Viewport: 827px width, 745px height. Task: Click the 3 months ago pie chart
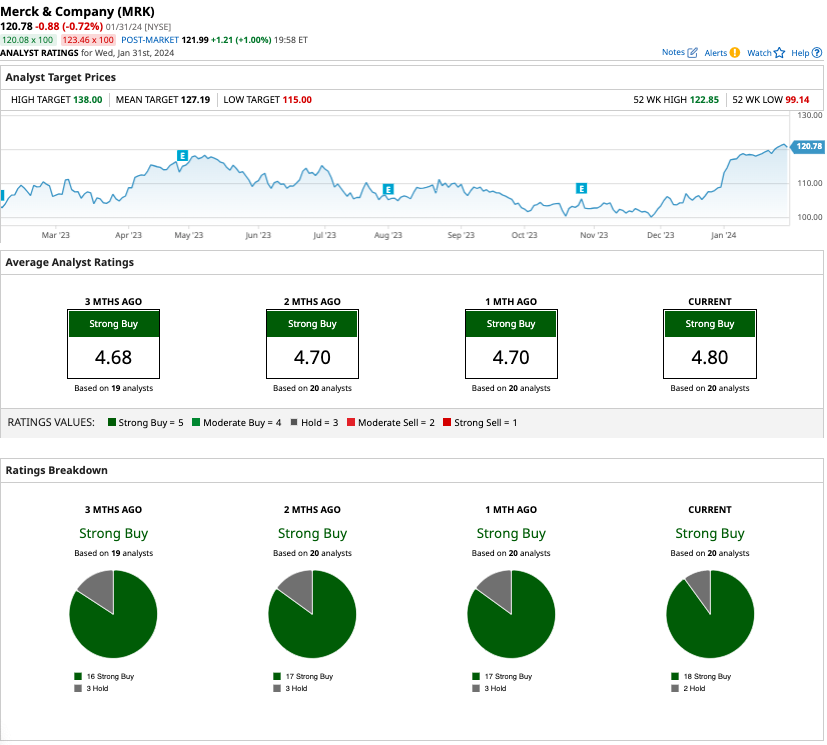point(113,614)
